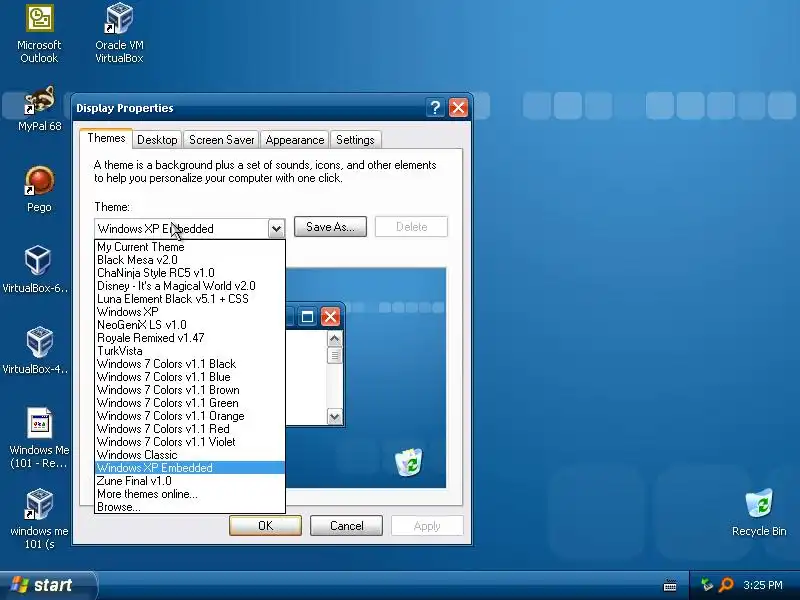Choose Black Mesa v2.0 theme
The height and width of the screenshot is (600, 800).
click(190, 260)
